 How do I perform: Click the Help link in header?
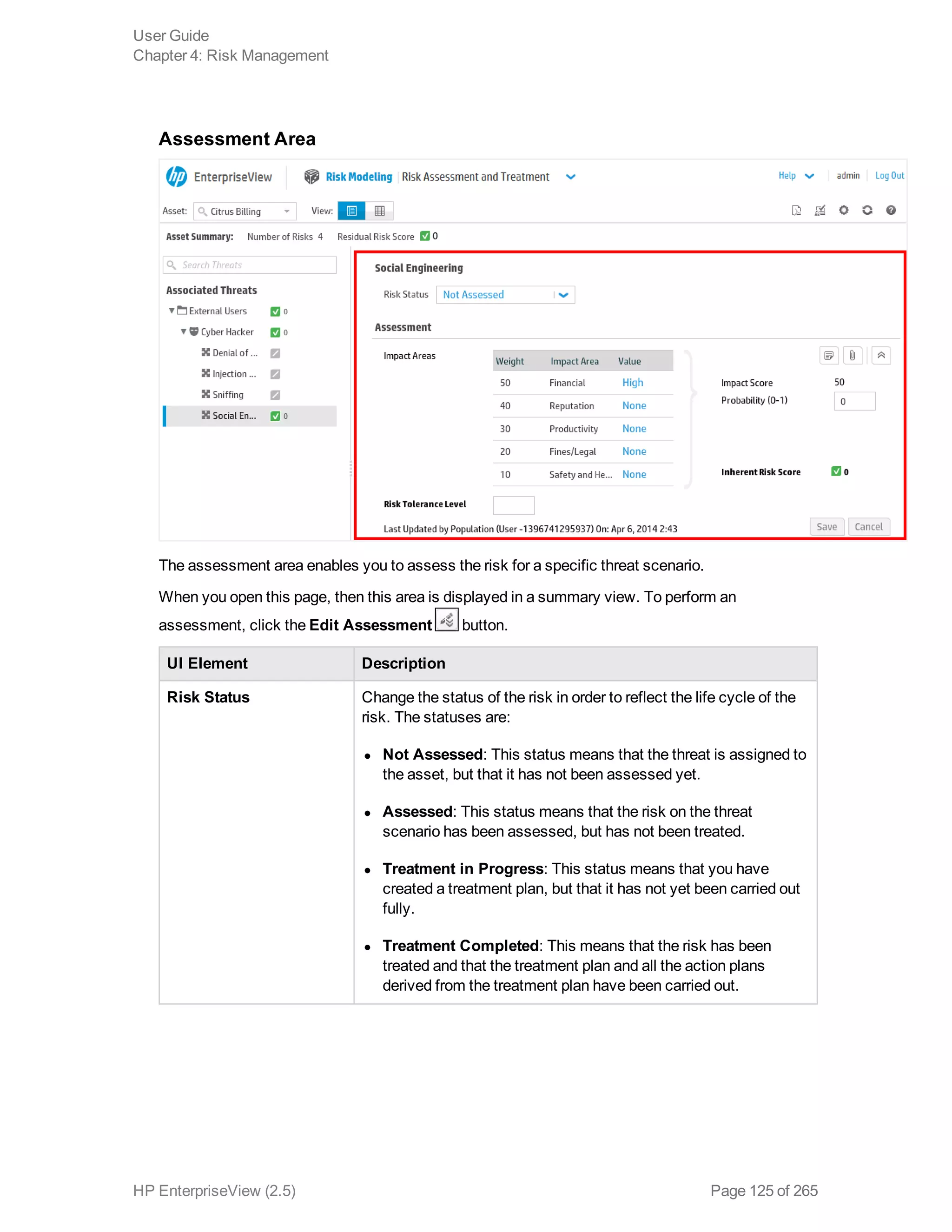[787, 175]
